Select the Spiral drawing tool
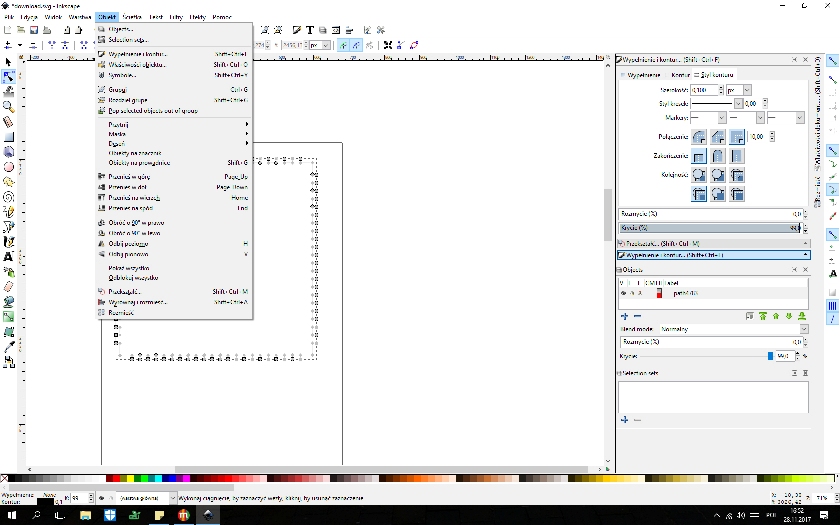840x525 pixels. tap(8, 197)
